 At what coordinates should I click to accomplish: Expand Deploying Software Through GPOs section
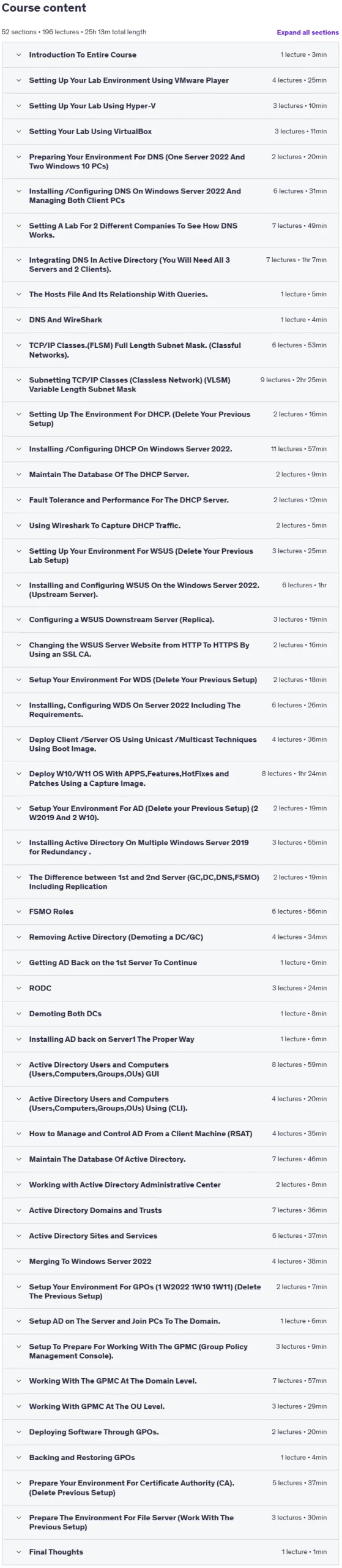(x=170, y=1432)
